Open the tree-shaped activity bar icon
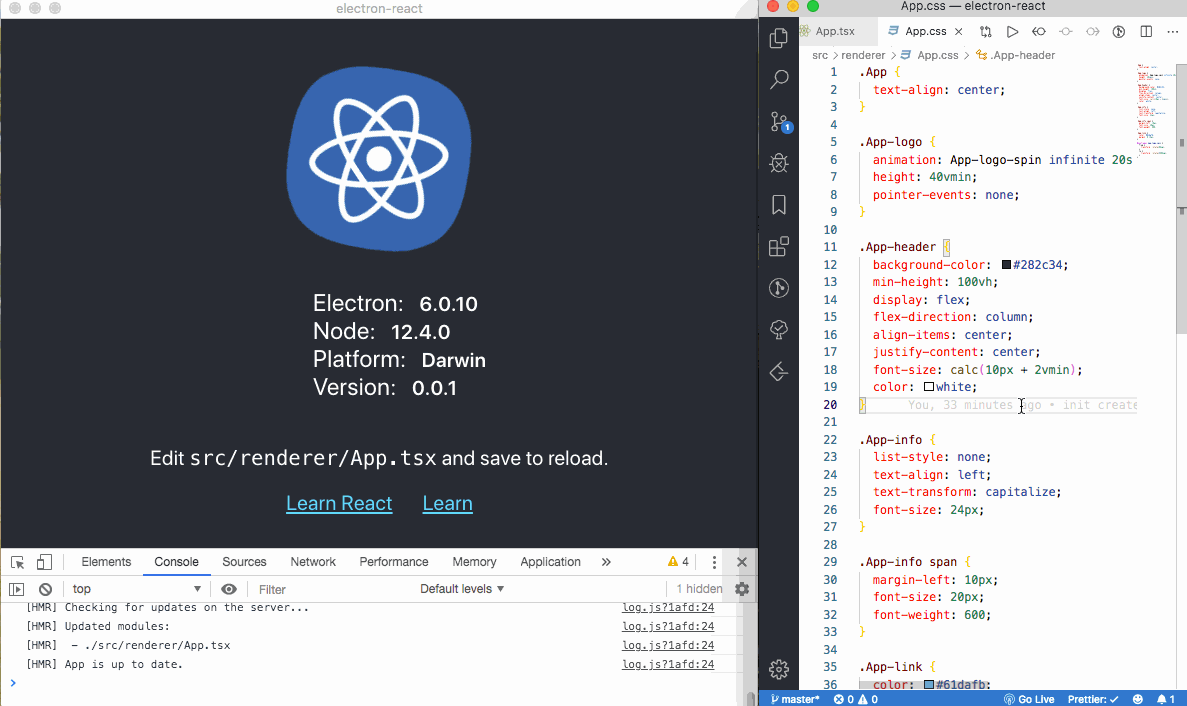The width and height of the screenshot is (1187, 706). [778, 329]
